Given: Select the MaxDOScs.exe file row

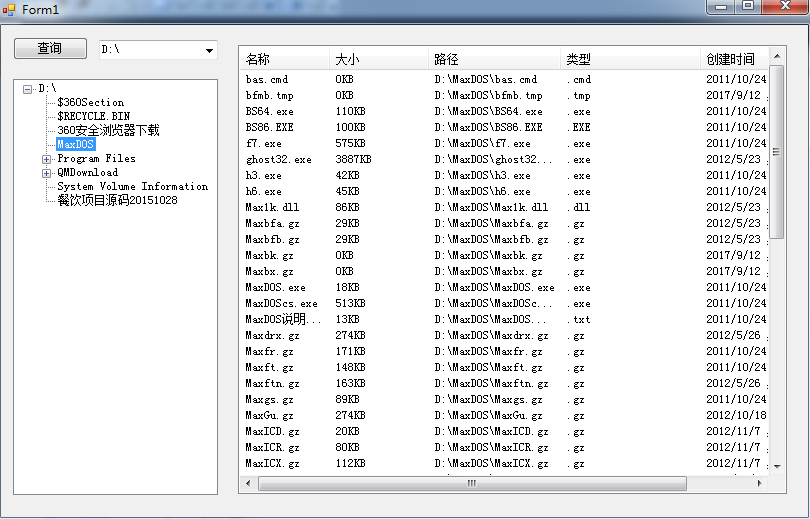Looking at the screenshot, I should [504, 304].
